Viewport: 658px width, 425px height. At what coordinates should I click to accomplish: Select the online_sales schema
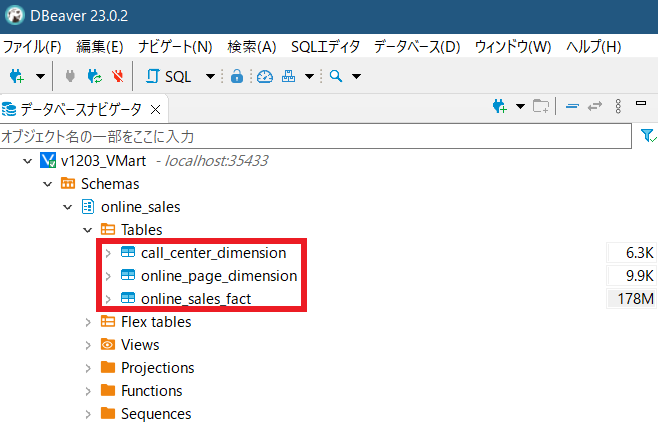coord(141,207)
